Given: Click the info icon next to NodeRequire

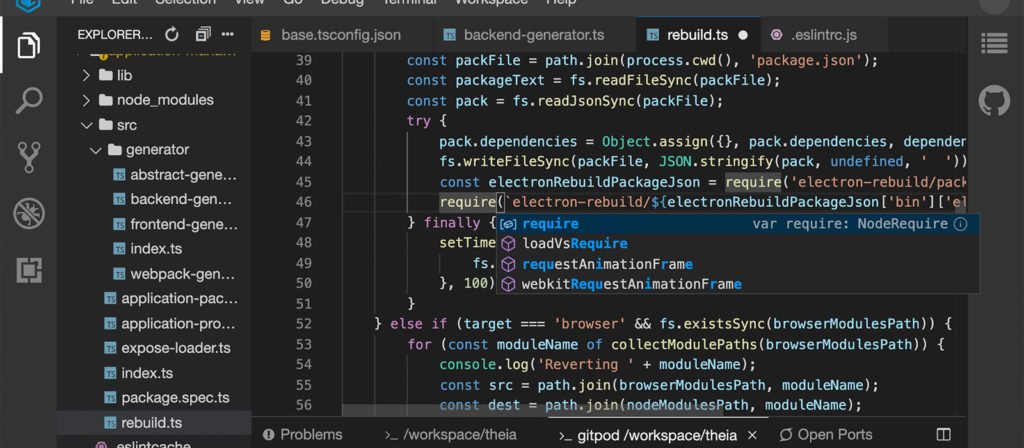Looking at the screenshot, I should pos(960,224).
